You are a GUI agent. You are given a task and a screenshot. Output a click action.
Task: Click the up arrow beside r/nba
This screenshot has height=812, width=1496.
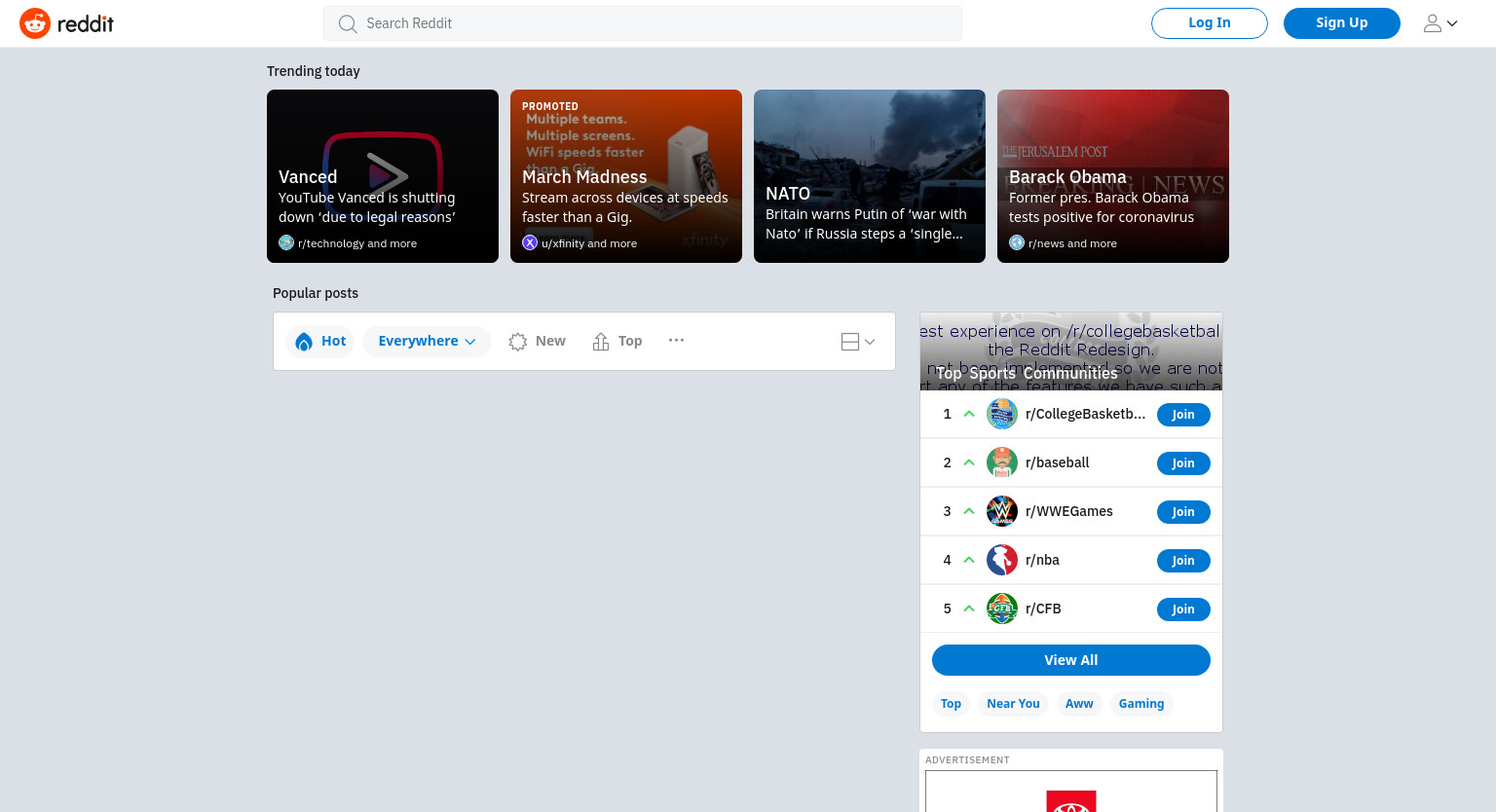pos(969,560)
